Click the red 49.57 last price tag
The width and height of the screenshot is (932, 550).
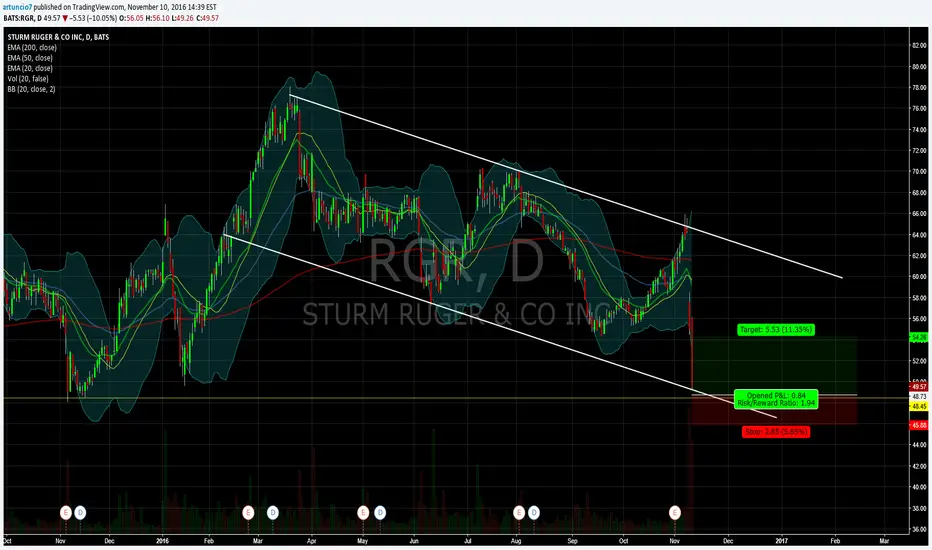tap(919, 386)
